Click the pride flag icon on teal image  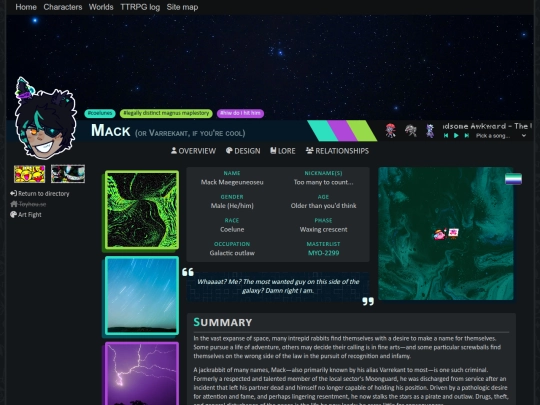coord(513,179)
